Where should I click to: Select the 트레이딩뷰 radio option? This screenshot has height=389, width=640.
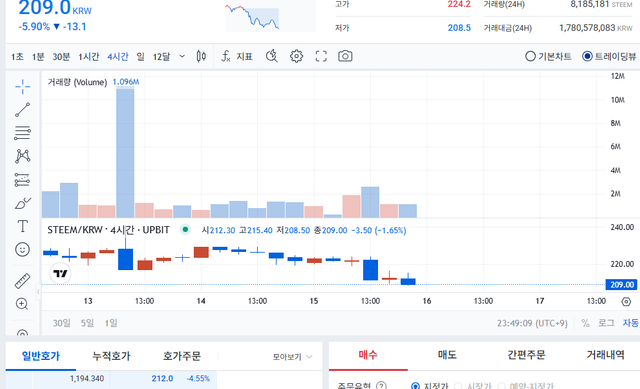(609, 56)
